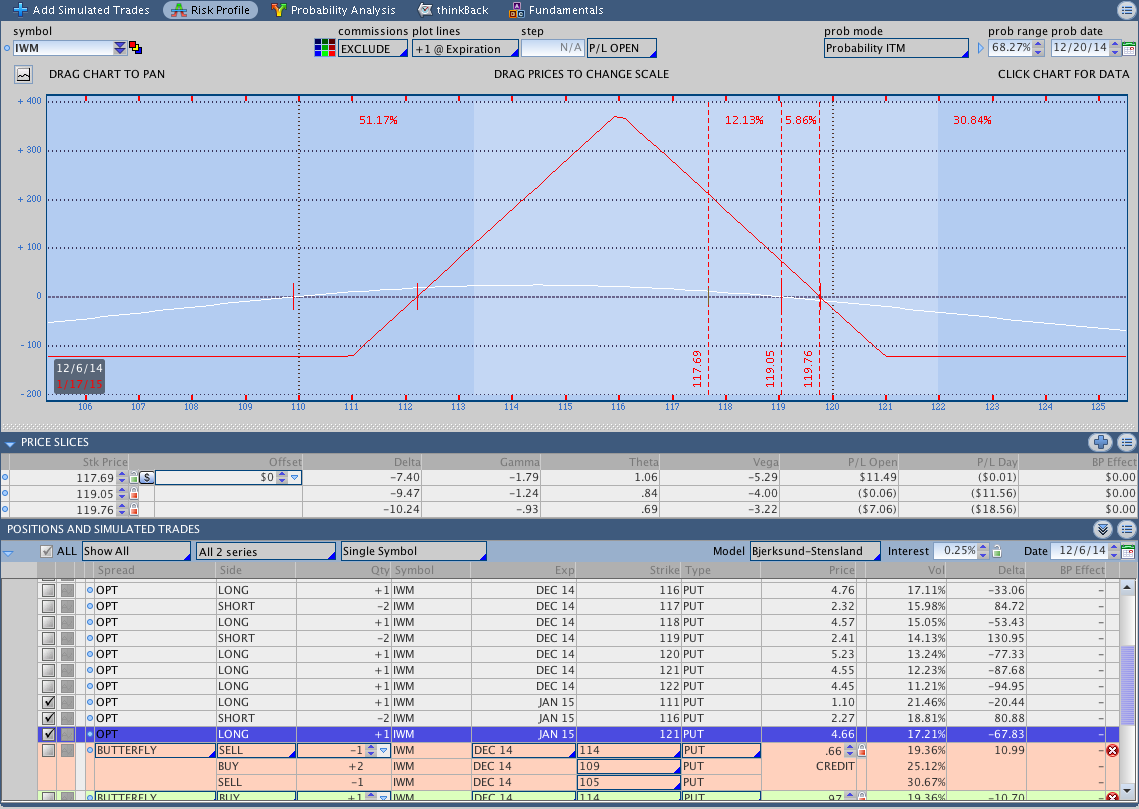Switch to the Probability Analysis tab
This screenshot has height=809, width=1139.
point(333,10)
